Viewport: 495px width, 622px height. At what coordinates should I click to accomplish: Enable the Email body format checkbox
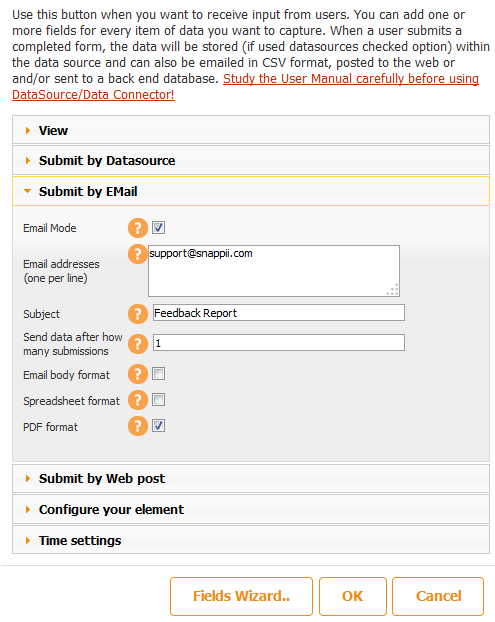(159, 374)
